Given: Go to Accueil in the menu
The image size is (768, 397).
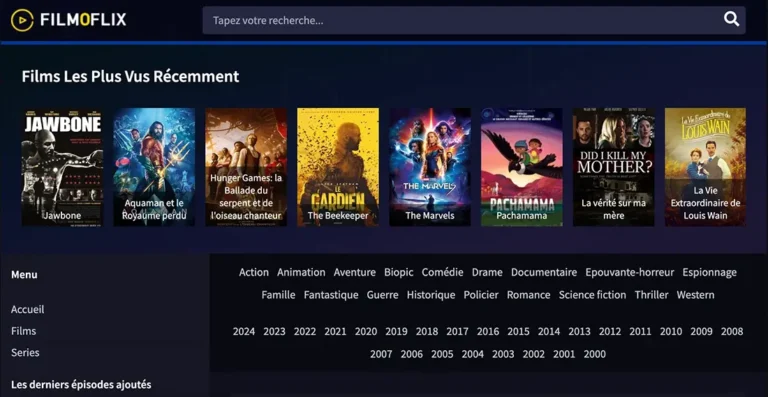Looking at the screenshot, I should (27, 309).
